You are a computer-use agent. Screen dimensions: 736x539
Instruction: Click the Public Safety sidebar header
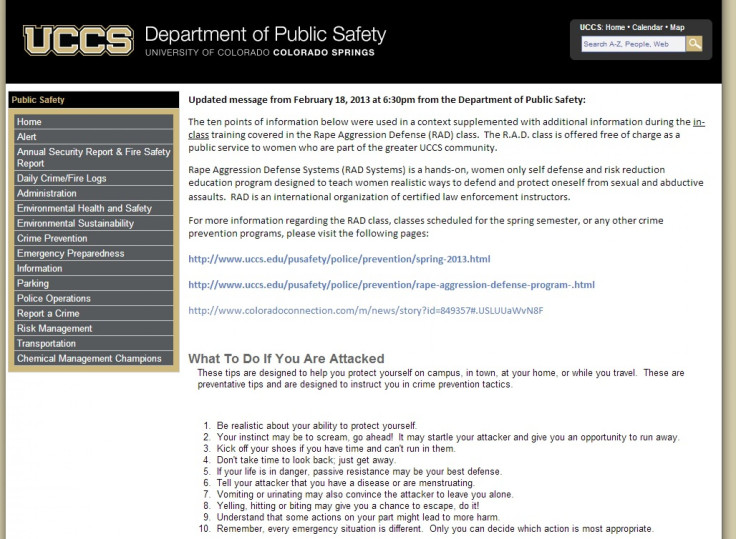pos(93,100)
